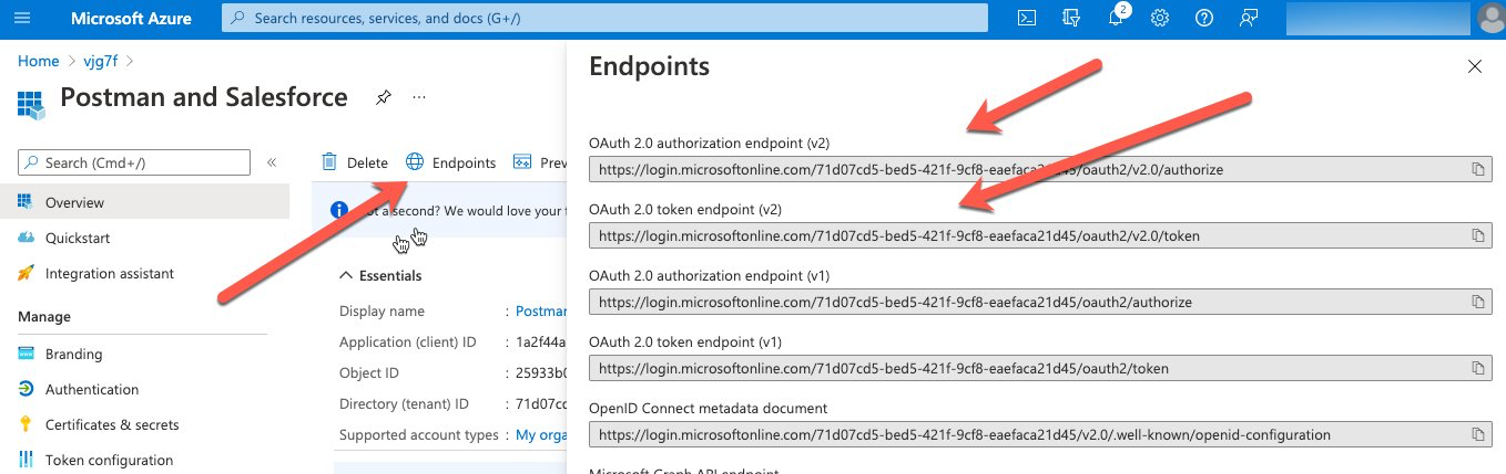Close the Endpoints panel

tap(1474, 66)
